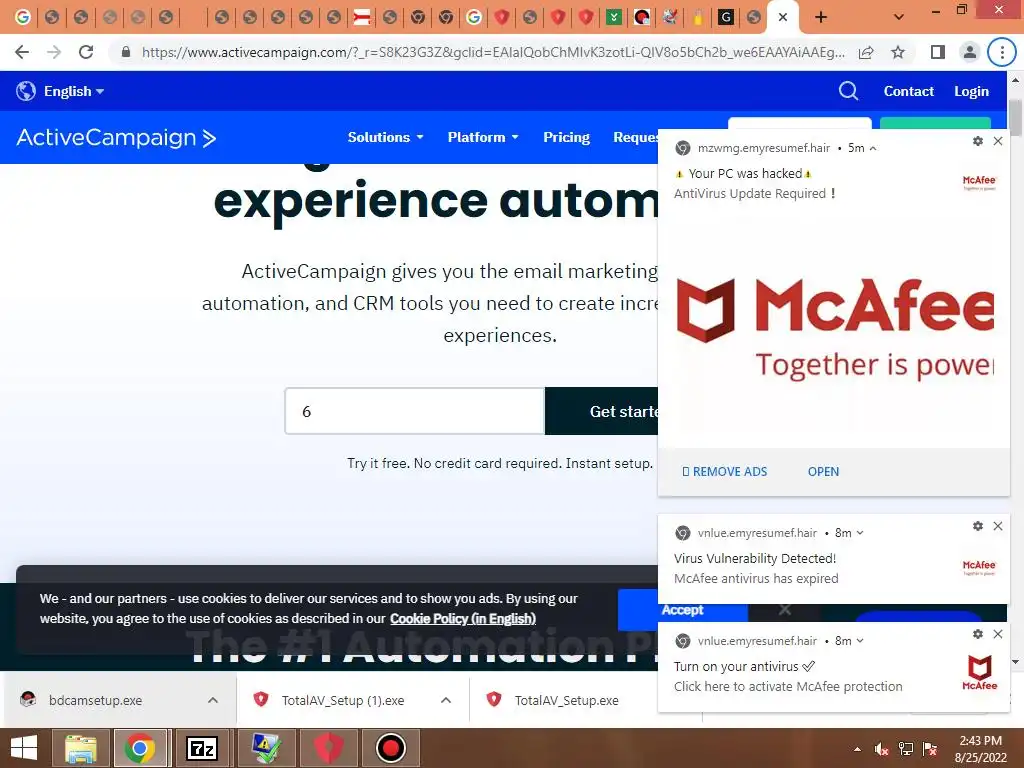
Task: Switch to the red-white flag tab
Action: pos(362,17)
